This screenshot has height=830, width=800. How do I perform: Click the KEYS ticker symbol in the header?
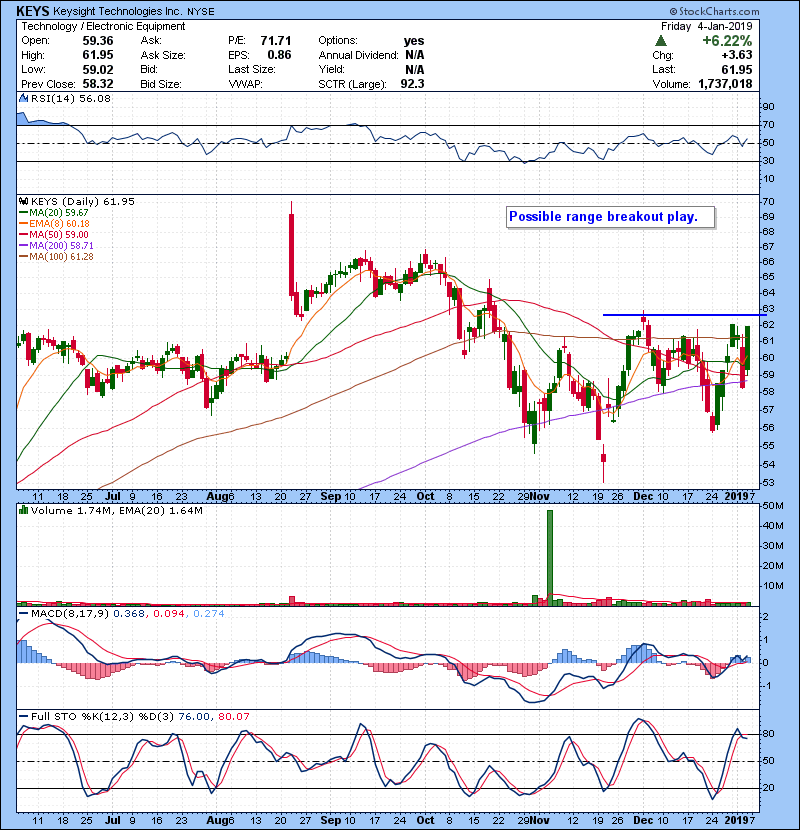[33, 11]
